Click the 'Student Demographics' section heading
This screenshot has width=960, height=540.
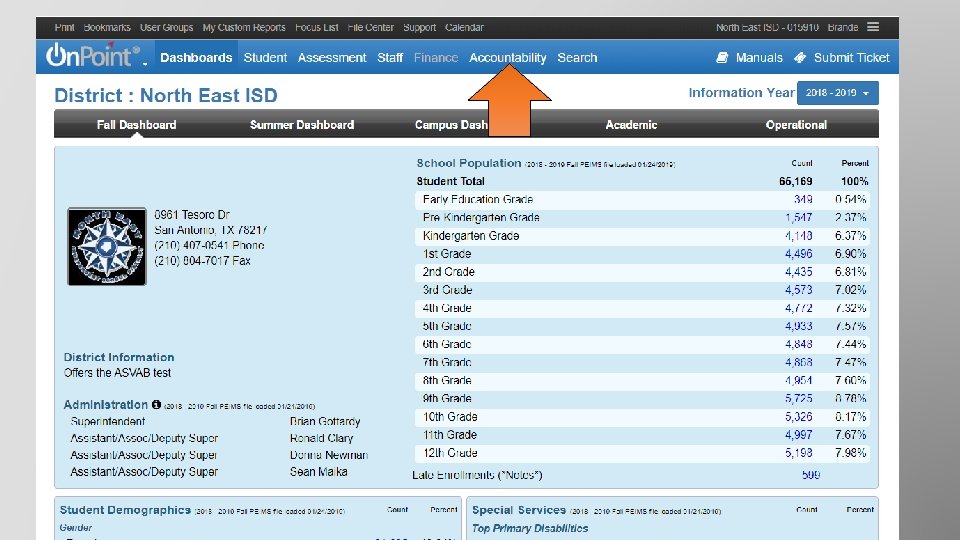click(x=126, y=510)
